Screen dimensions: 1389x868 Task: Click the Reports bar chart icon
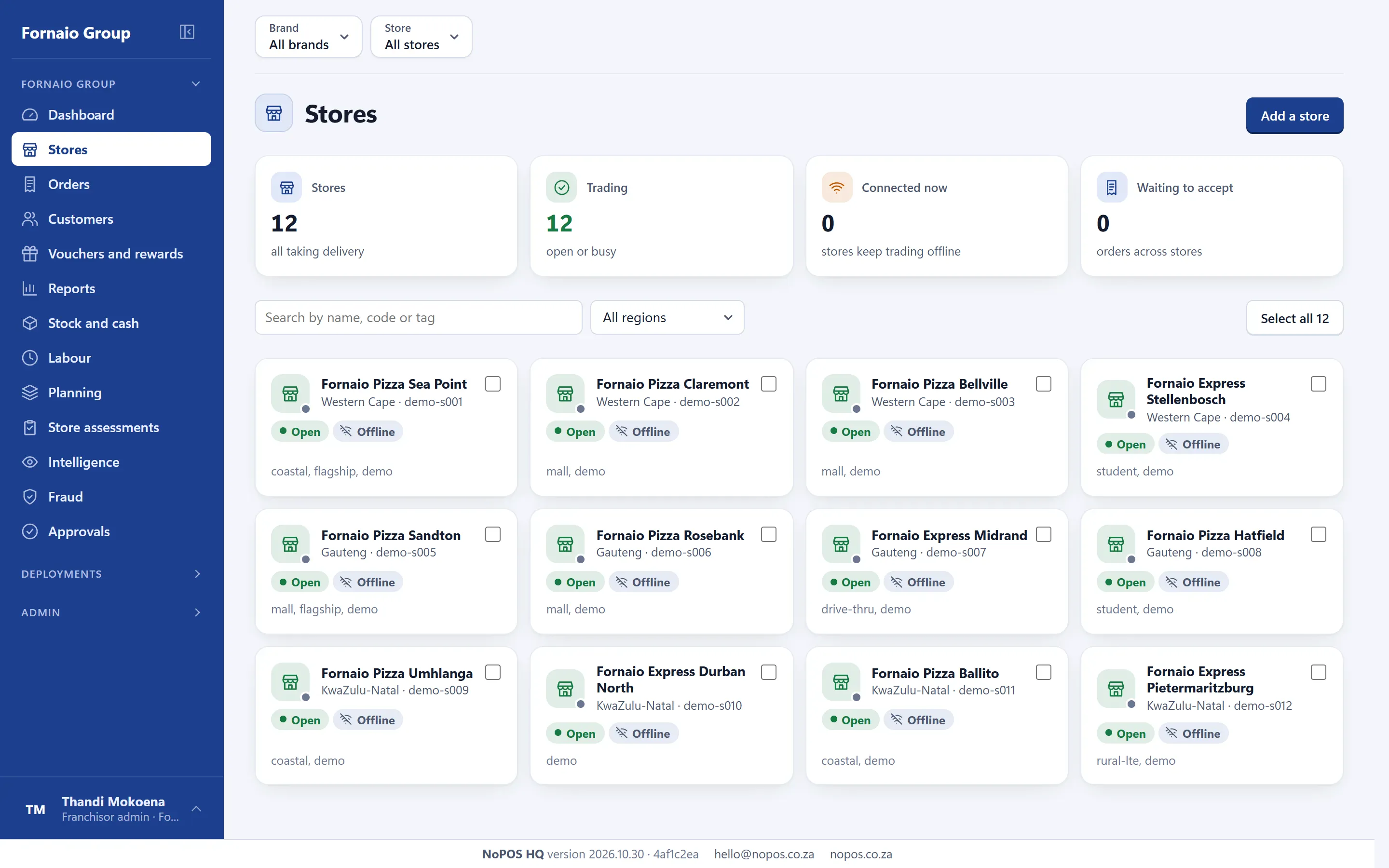(x=30, y=288)
